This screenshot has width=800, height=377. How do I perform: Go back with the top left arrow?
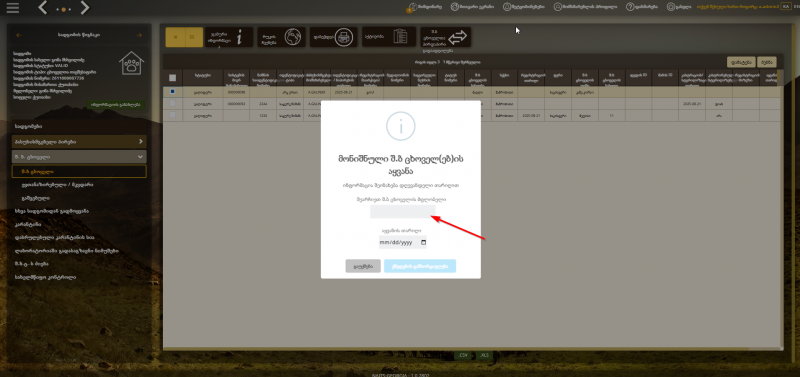tap(43, 8)
